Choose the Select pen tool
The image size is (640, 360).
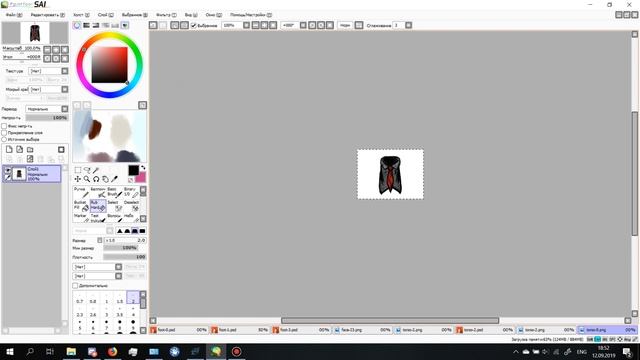115,205
